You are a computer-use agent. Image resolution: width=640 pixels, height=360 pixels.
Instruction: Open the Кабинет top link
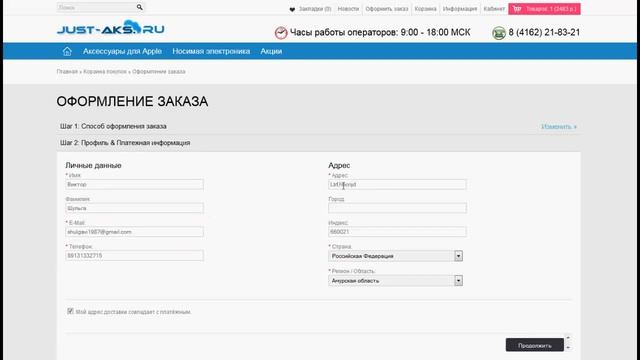tap(494, 9)
